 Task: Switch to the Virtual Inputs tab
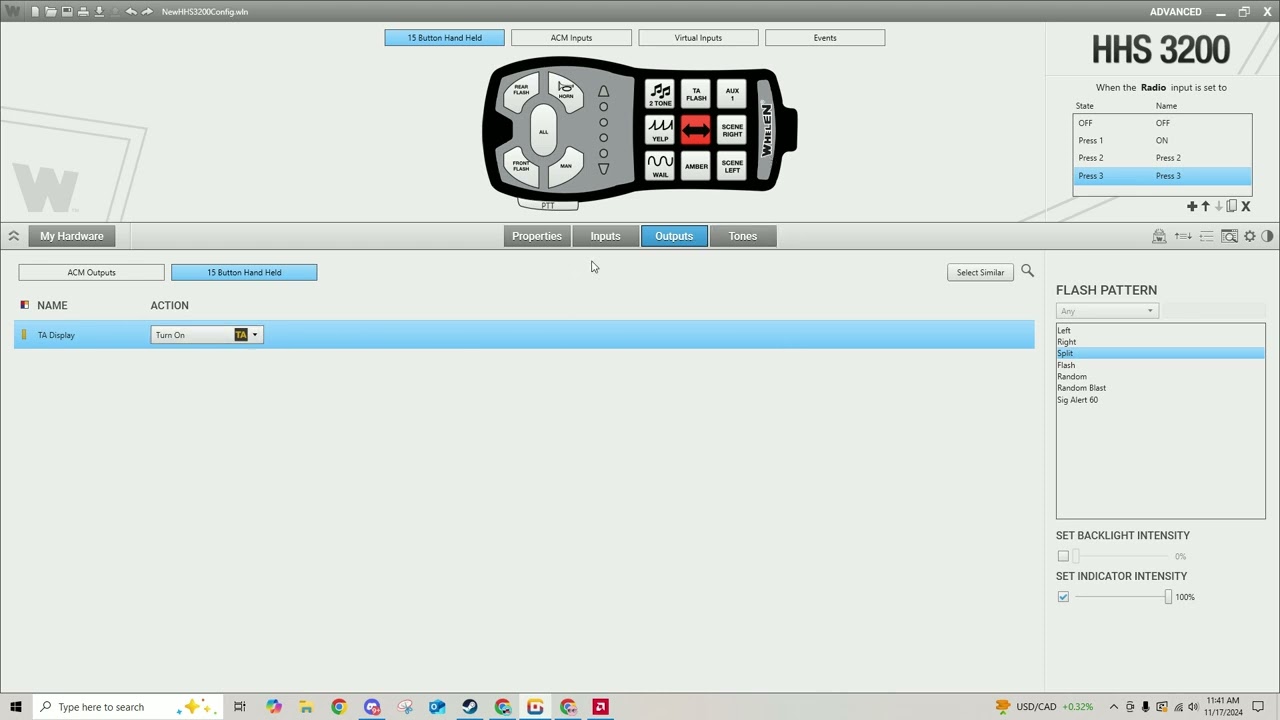698,38
